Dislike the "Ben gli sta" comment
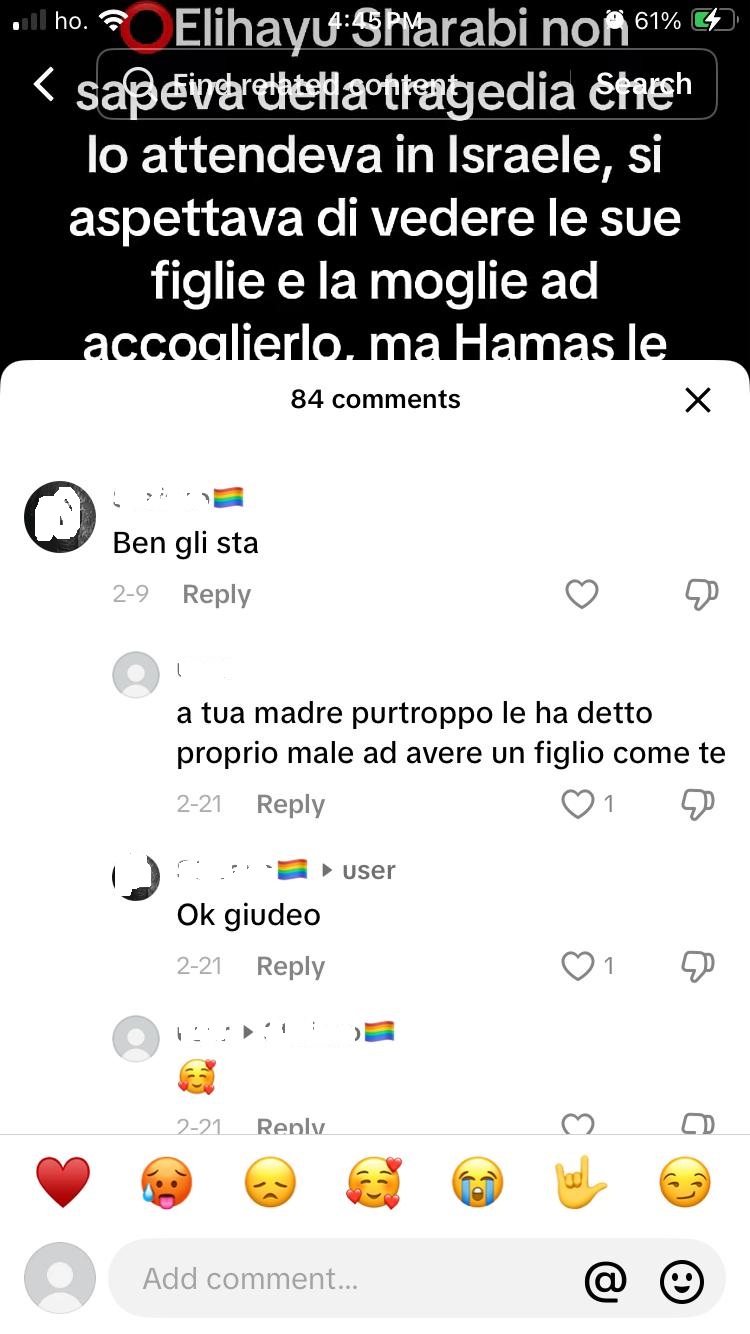 pos(700,595)
